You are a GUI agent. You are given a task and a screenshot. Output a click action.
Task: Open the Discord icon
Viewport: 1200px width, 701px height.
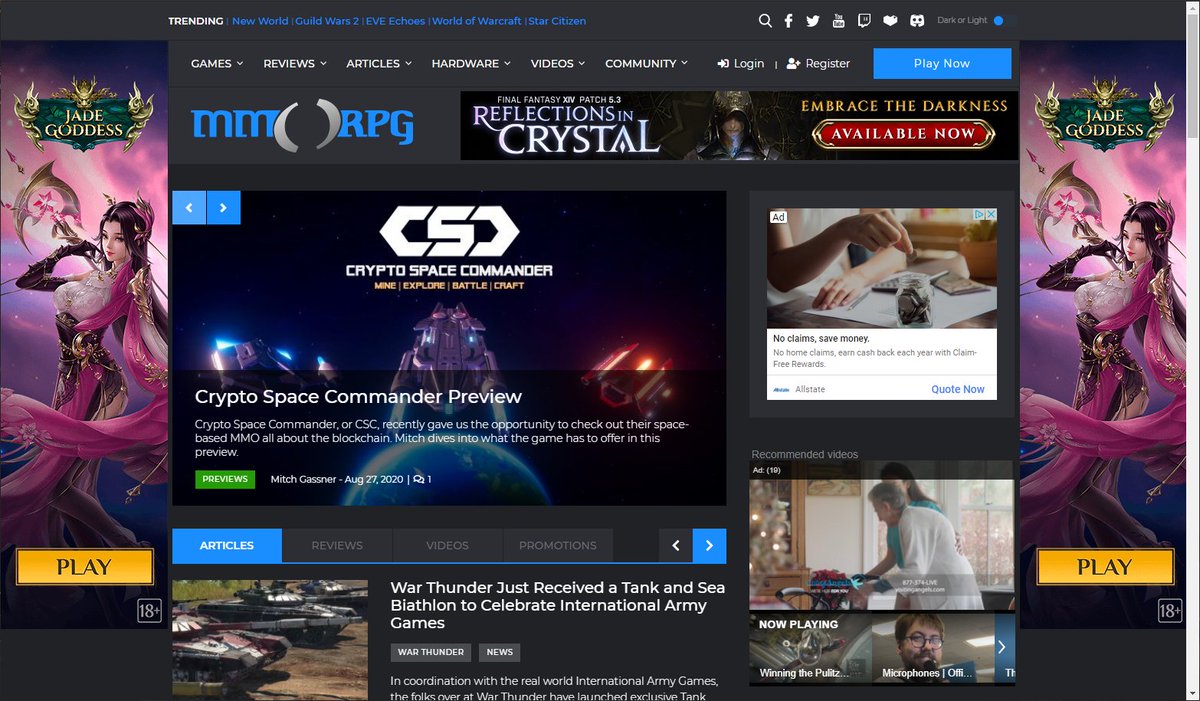click(x=917, y=21)
